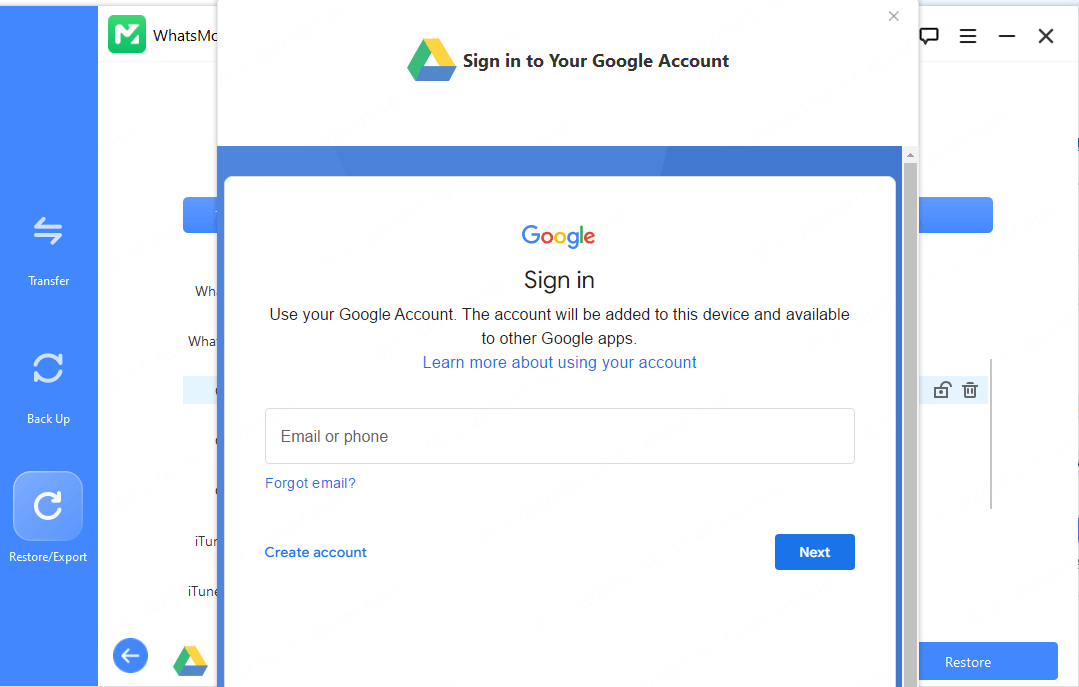Select the Restore/Export sidebar icon
Screen dimensions: 1079x687
pos(48,506)
